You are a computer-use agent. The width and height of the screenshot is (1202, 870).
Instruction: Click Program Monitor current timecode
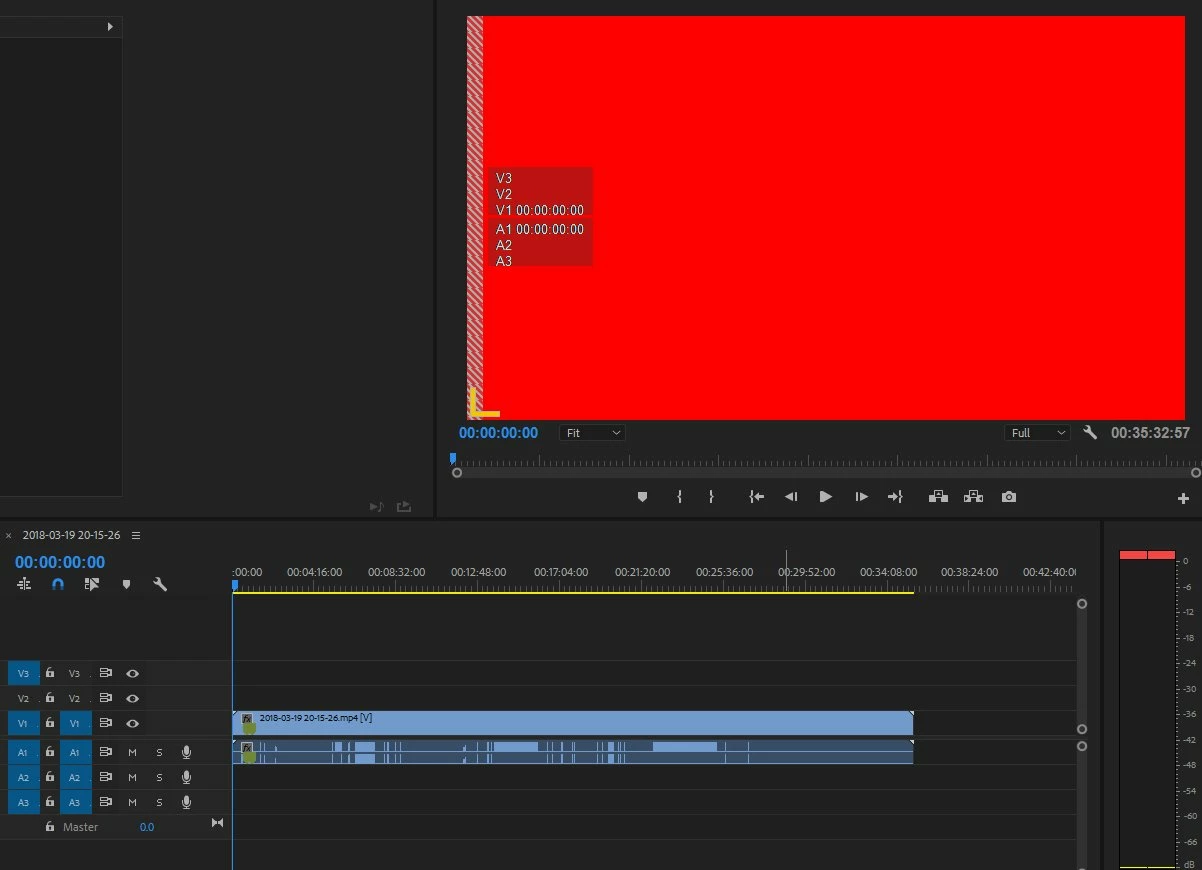(x=498, y=433)
